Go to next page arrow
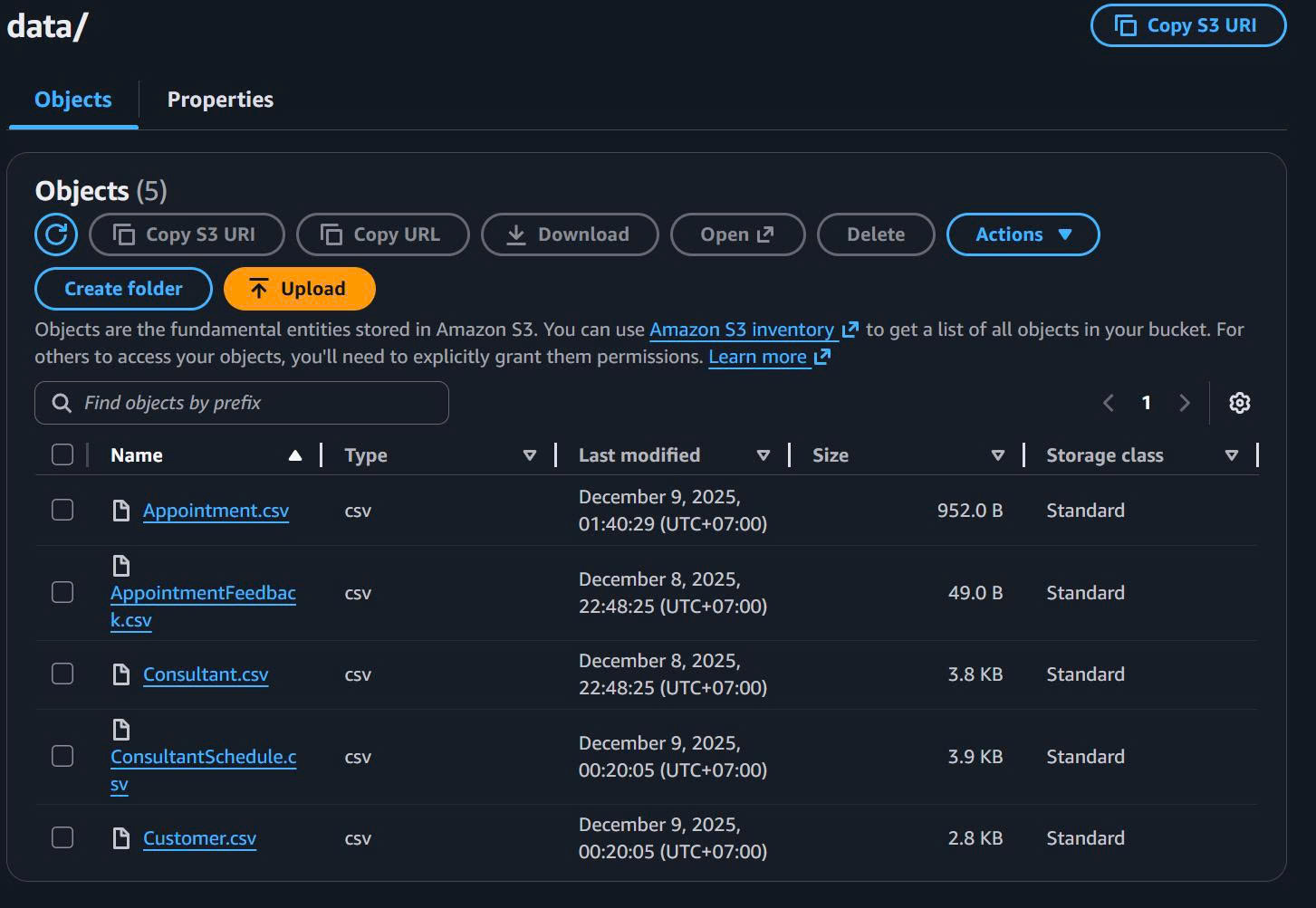Viewport: 1316px width, 908px height. click(x=1184, y=403)
